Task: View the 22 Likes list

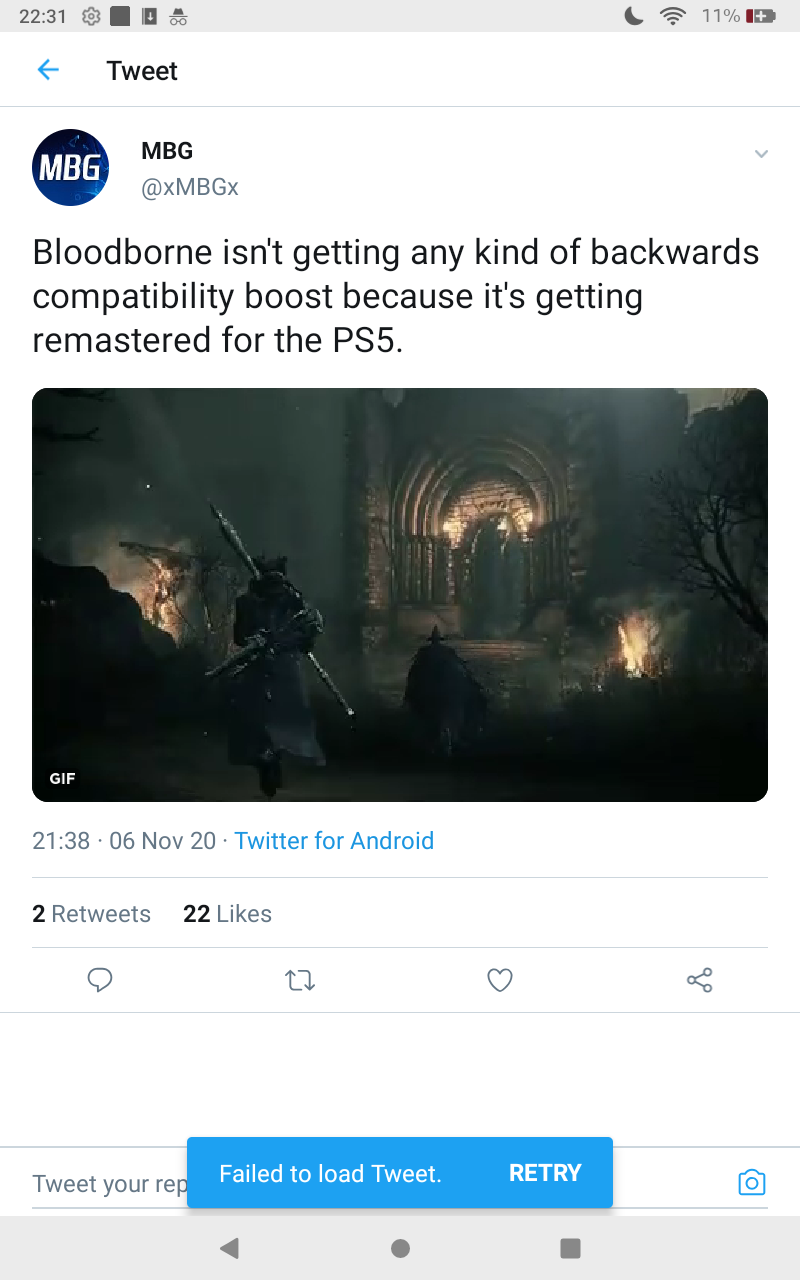Action: coord(227,914)
